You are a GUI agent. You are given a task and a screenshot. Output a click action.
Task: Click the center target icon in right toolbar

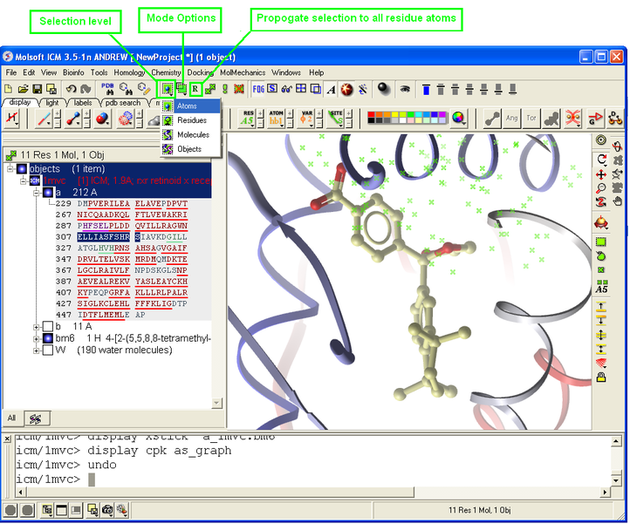click(601, 140)
